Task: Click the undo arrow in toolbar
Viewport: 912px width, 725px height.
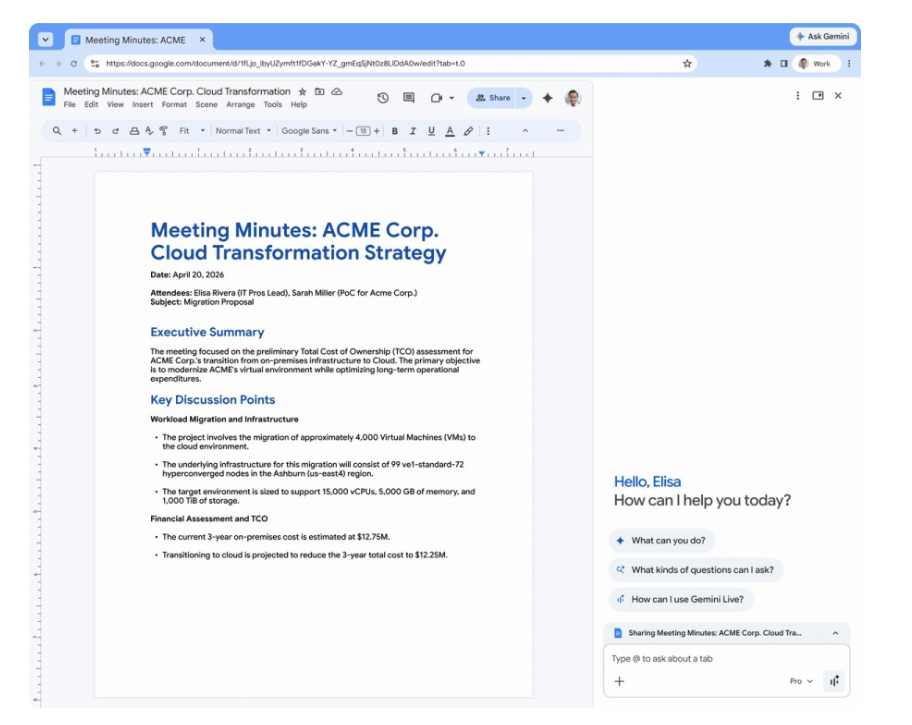Action: [x=98, y=131]
